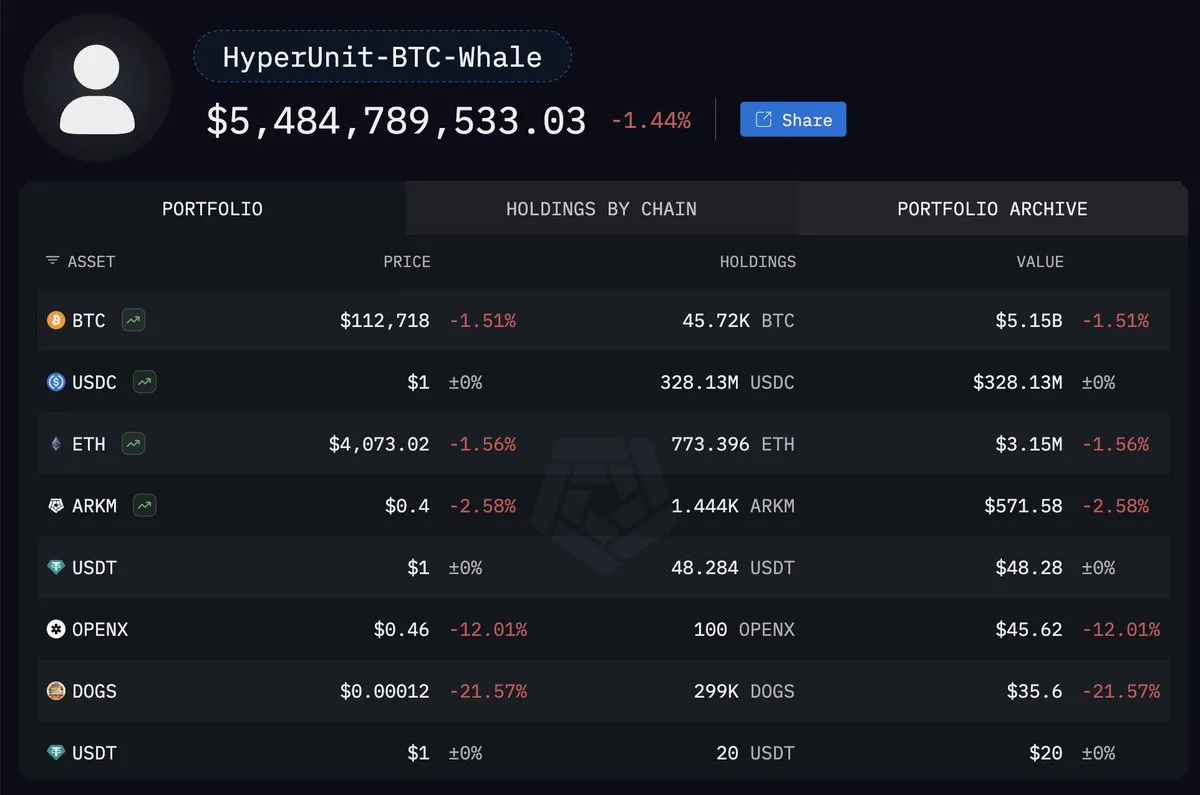Open the BTC price chart icon

(x=133, y=321)
